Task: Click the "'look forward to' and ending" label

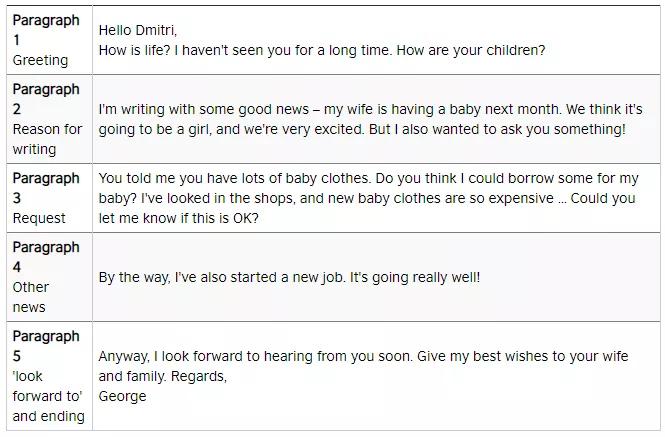Action: click(x=47, y=396)
